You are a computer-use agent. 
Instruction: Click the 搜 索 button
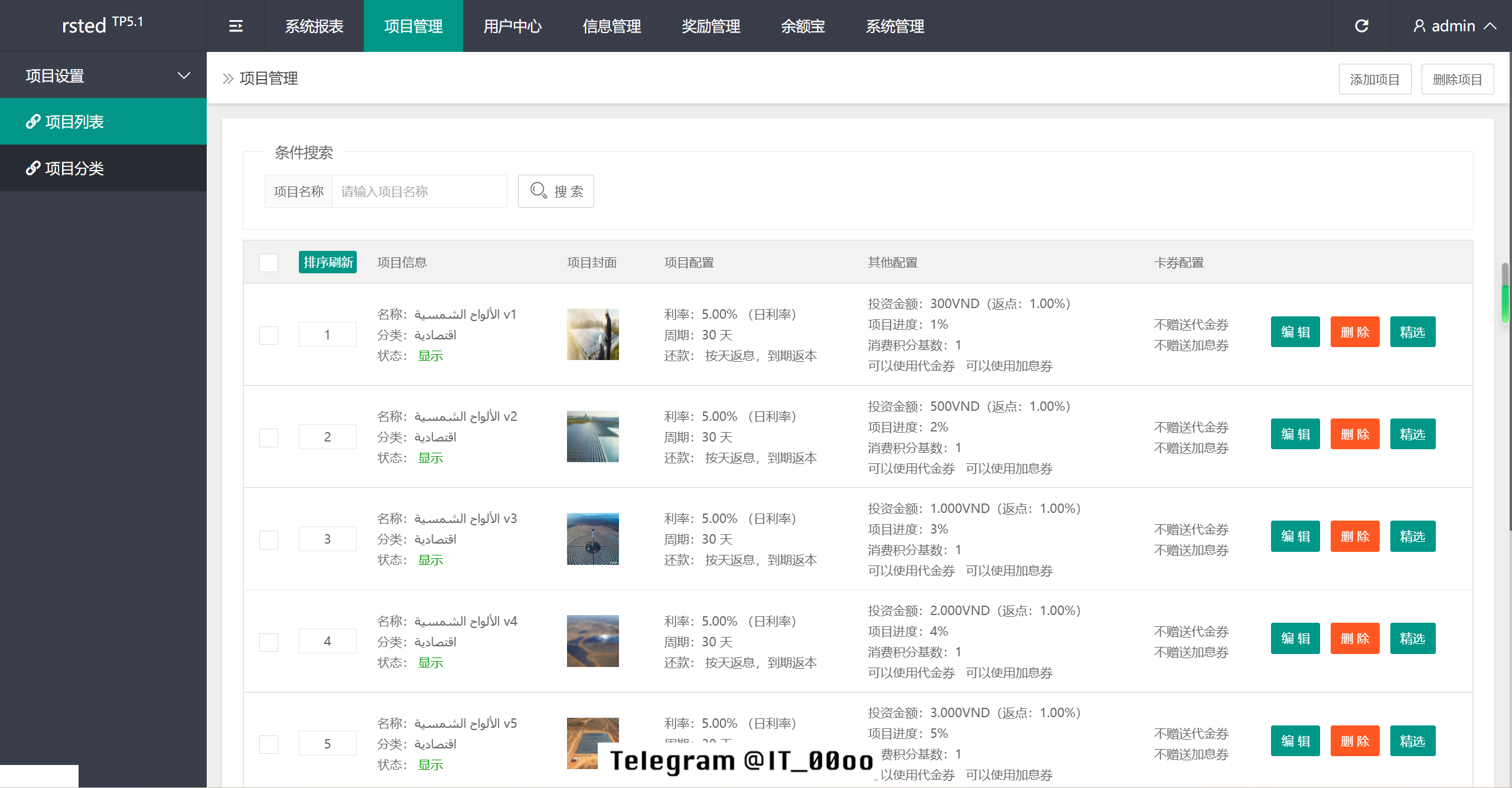click(x=556, y=191)
